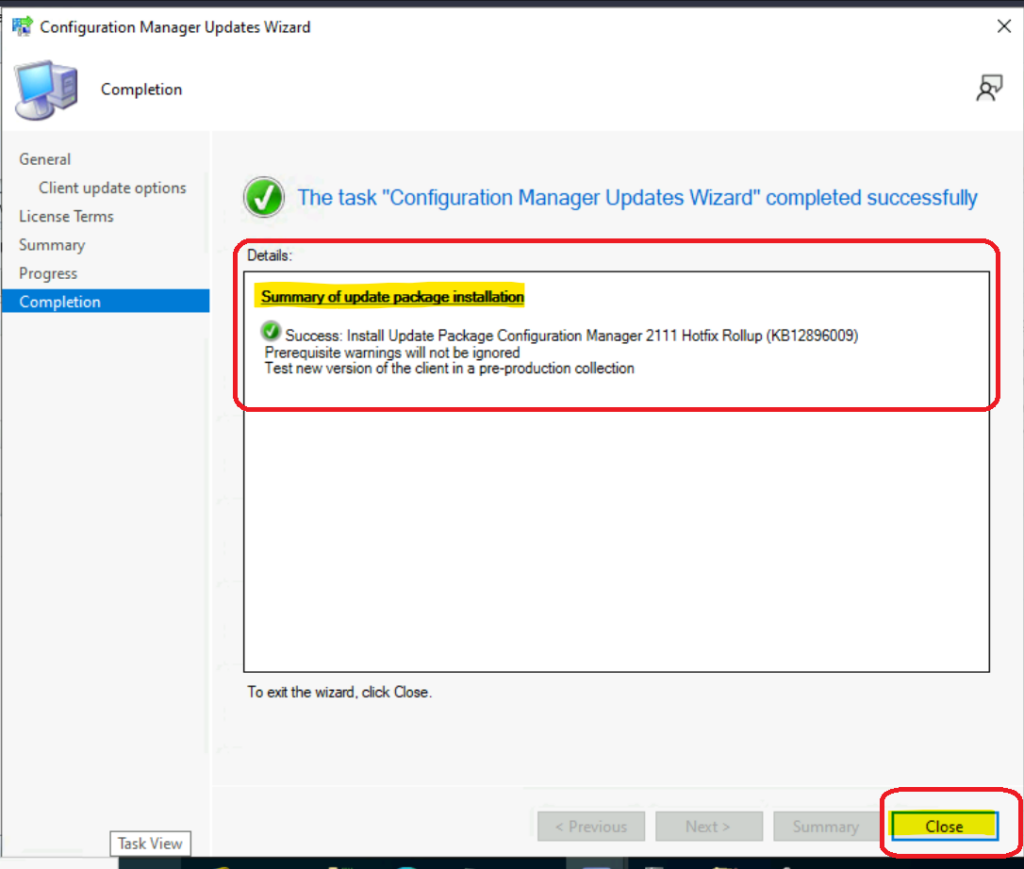Click the Close button to exit wizard
Screen dimensions: 1024x869
[x=944, y=826]
